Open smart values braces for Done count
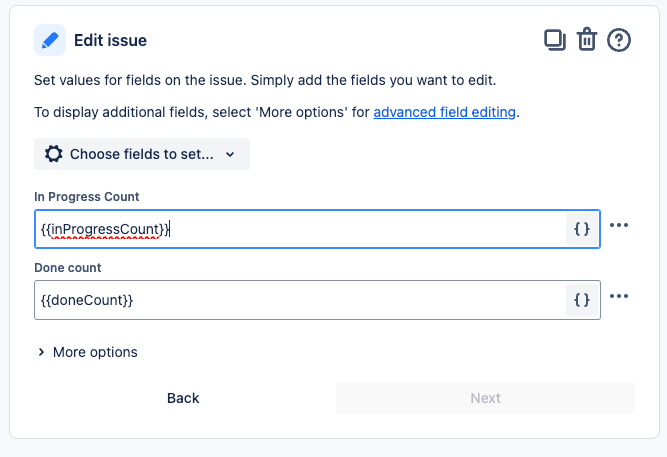Viewport: 667px width, 457px height. coord(582,299)
